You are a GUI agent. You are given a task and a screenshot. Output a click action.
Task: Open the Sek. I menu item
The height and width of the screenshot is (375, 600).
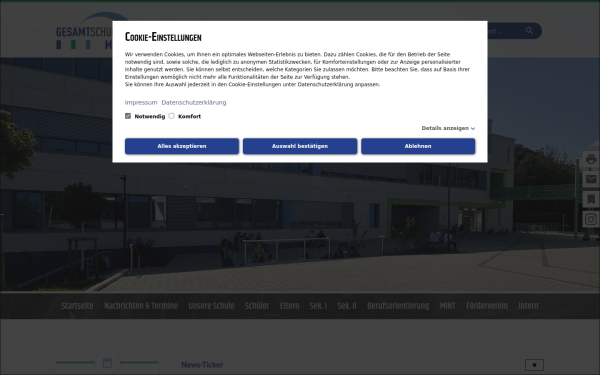[x=318, y=306]
